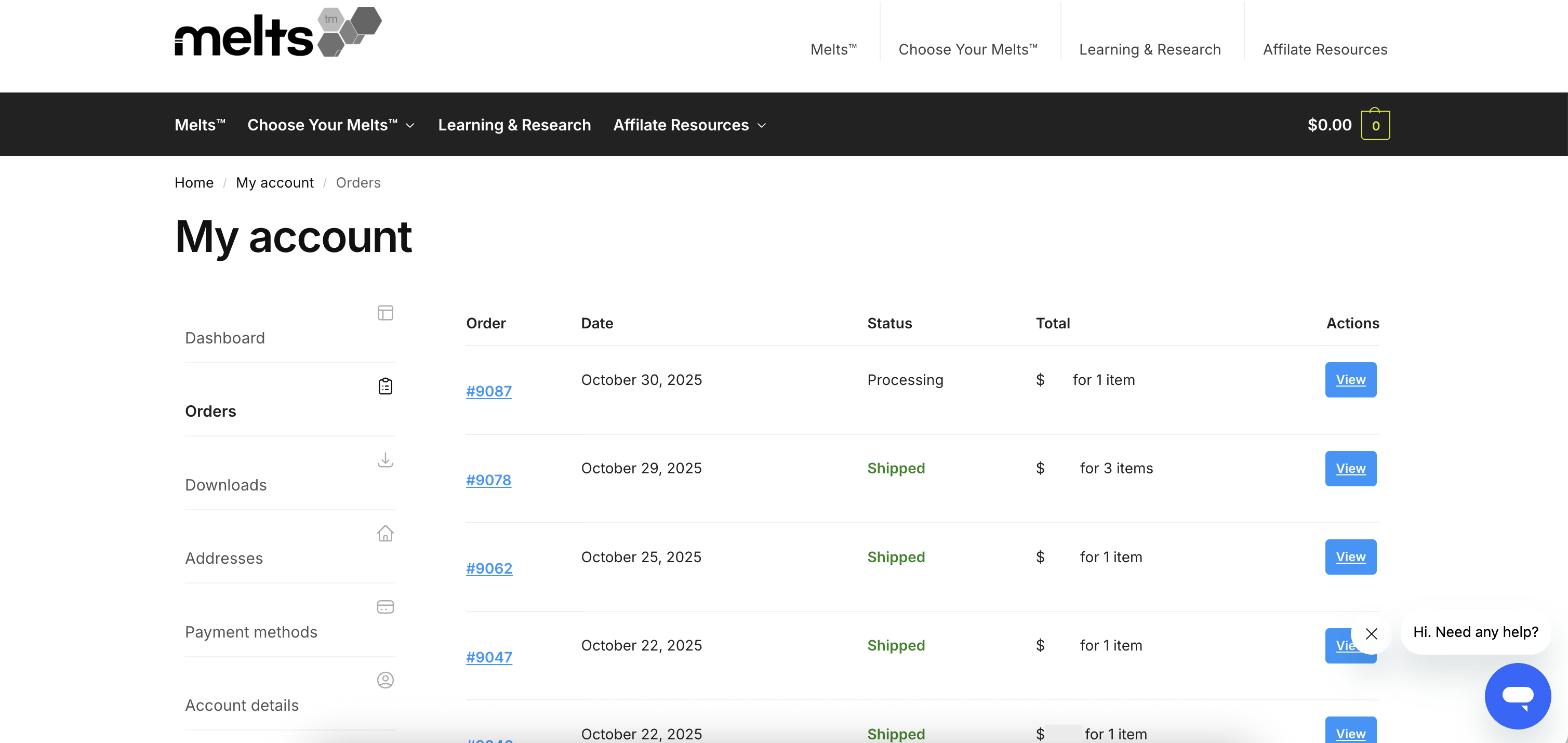Open the shopping cart bag icon
Viewport: 1568px width, 743px height.
1375,124
